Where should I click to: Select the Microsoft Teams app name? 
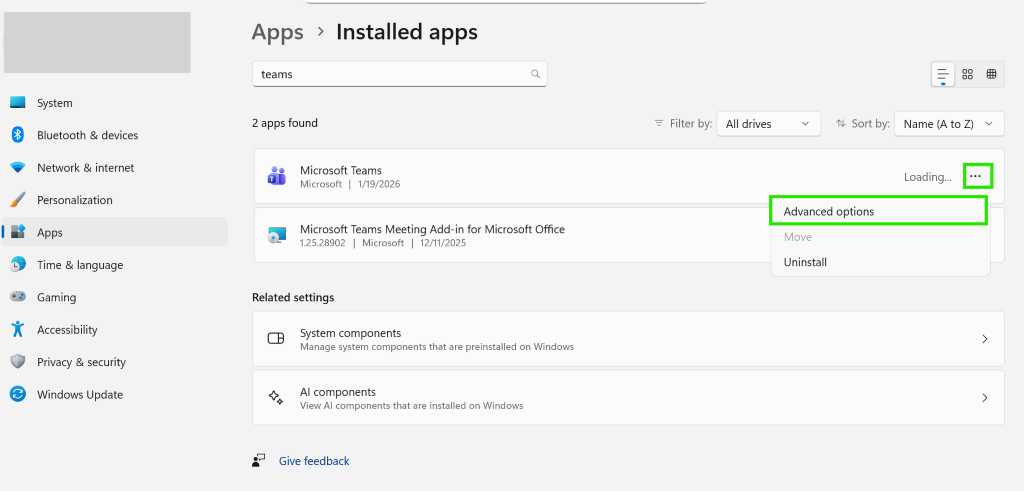(341, 170)
